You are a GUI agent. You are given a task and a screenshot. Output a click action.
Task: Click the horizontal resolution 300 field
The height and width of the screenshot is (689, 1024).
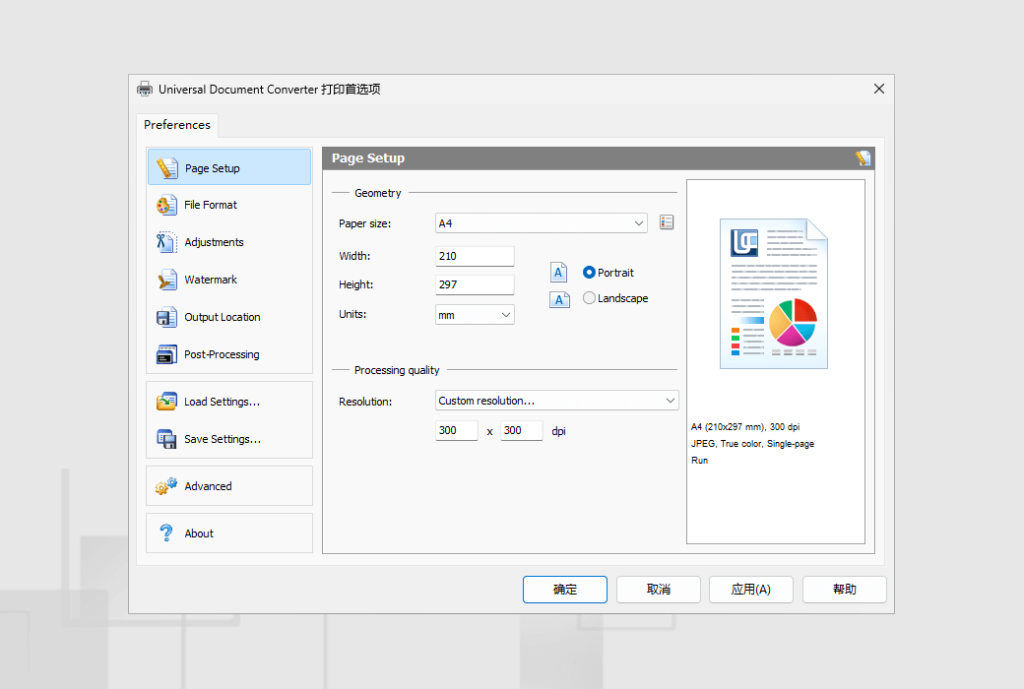pos(456,430)
